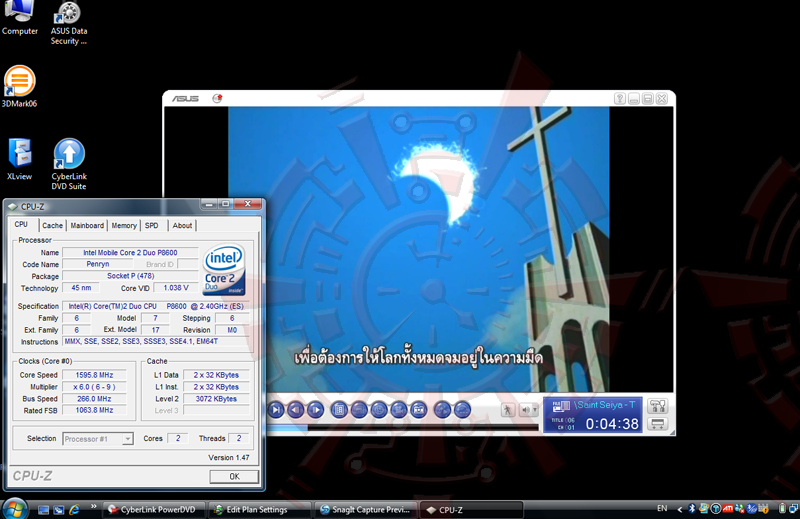This screenshot has height=519, width=800.
Task: Click the Saint Seiya title text
Action: [x=605, y=405]
